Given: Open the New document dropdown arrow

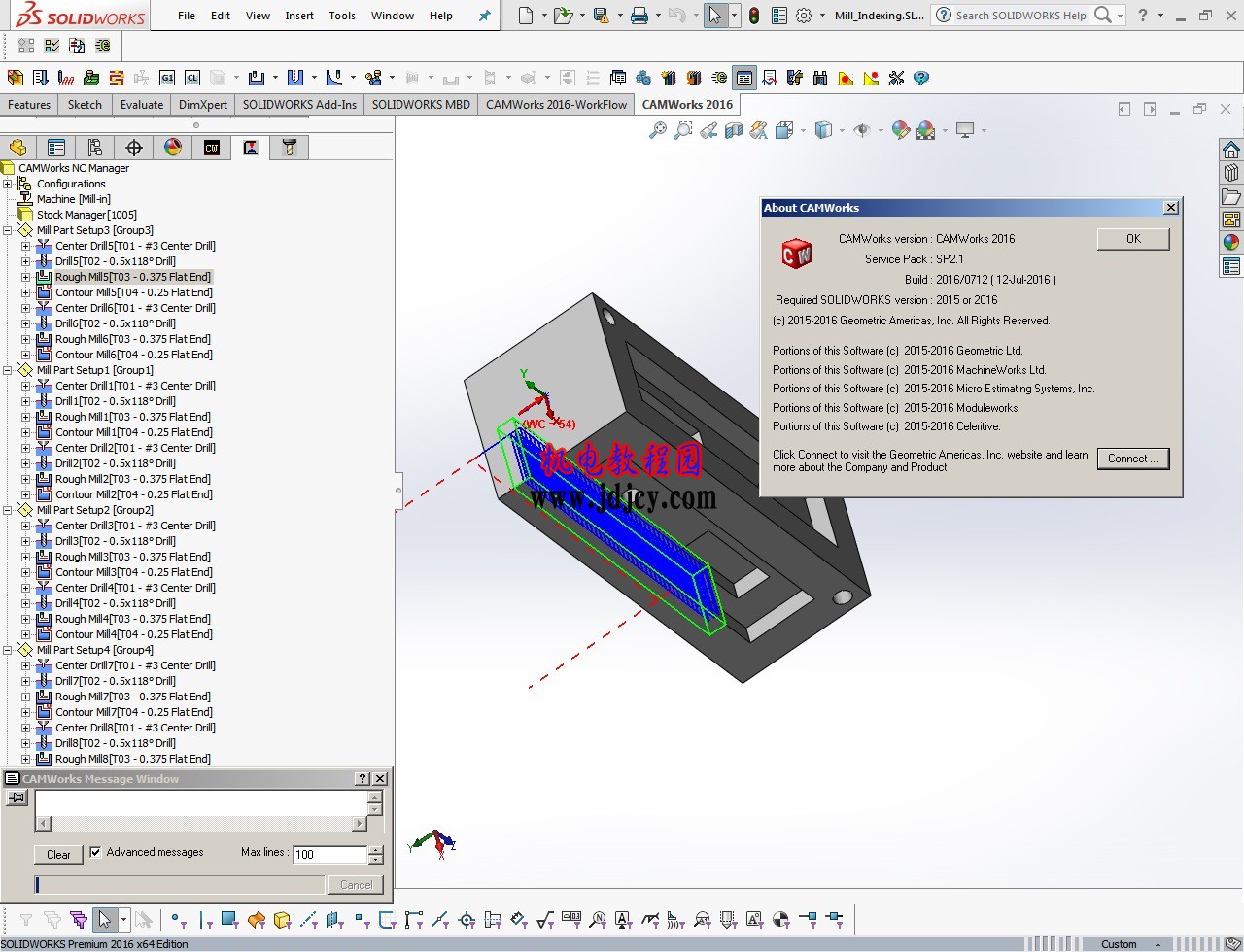Looking at the screenshot, I should 543,16.
